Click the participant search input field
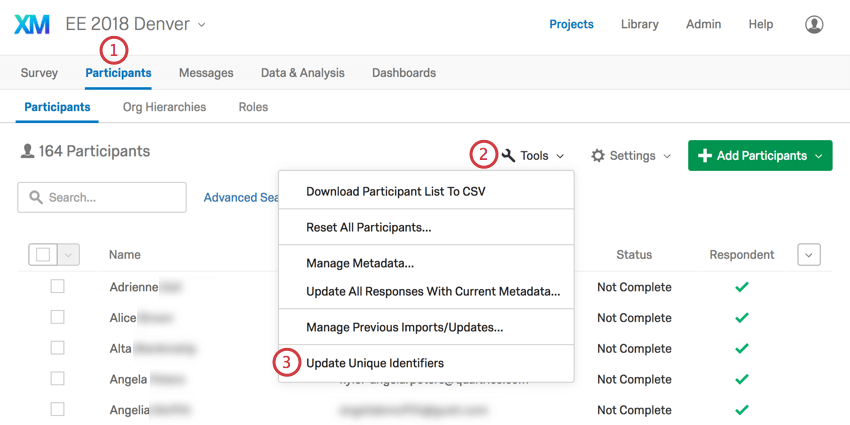Screen dimensions: 850x425 [x=112, y=198]
